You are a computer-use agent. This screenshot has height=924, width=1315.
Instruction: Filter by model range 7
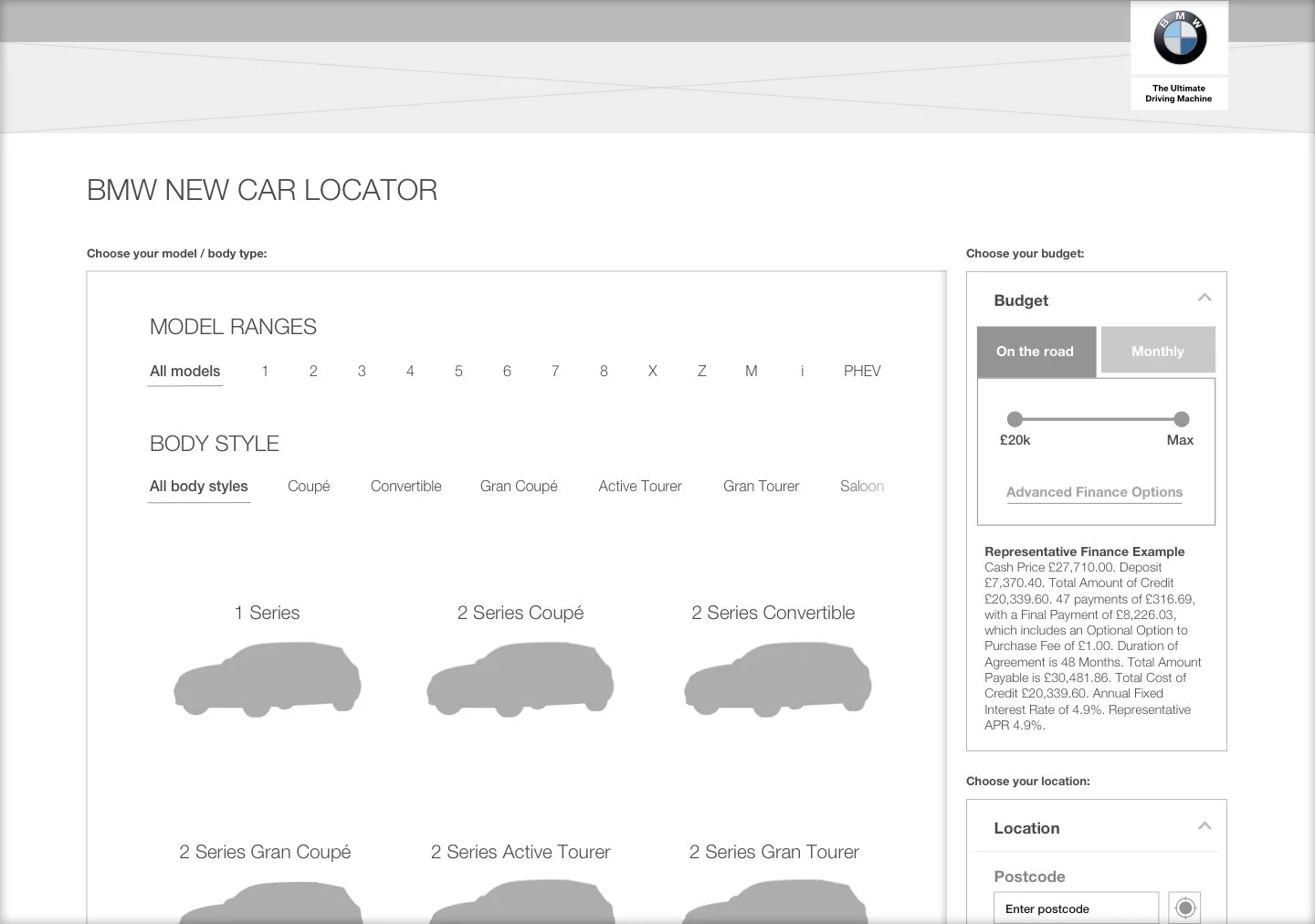click(555, 371)
